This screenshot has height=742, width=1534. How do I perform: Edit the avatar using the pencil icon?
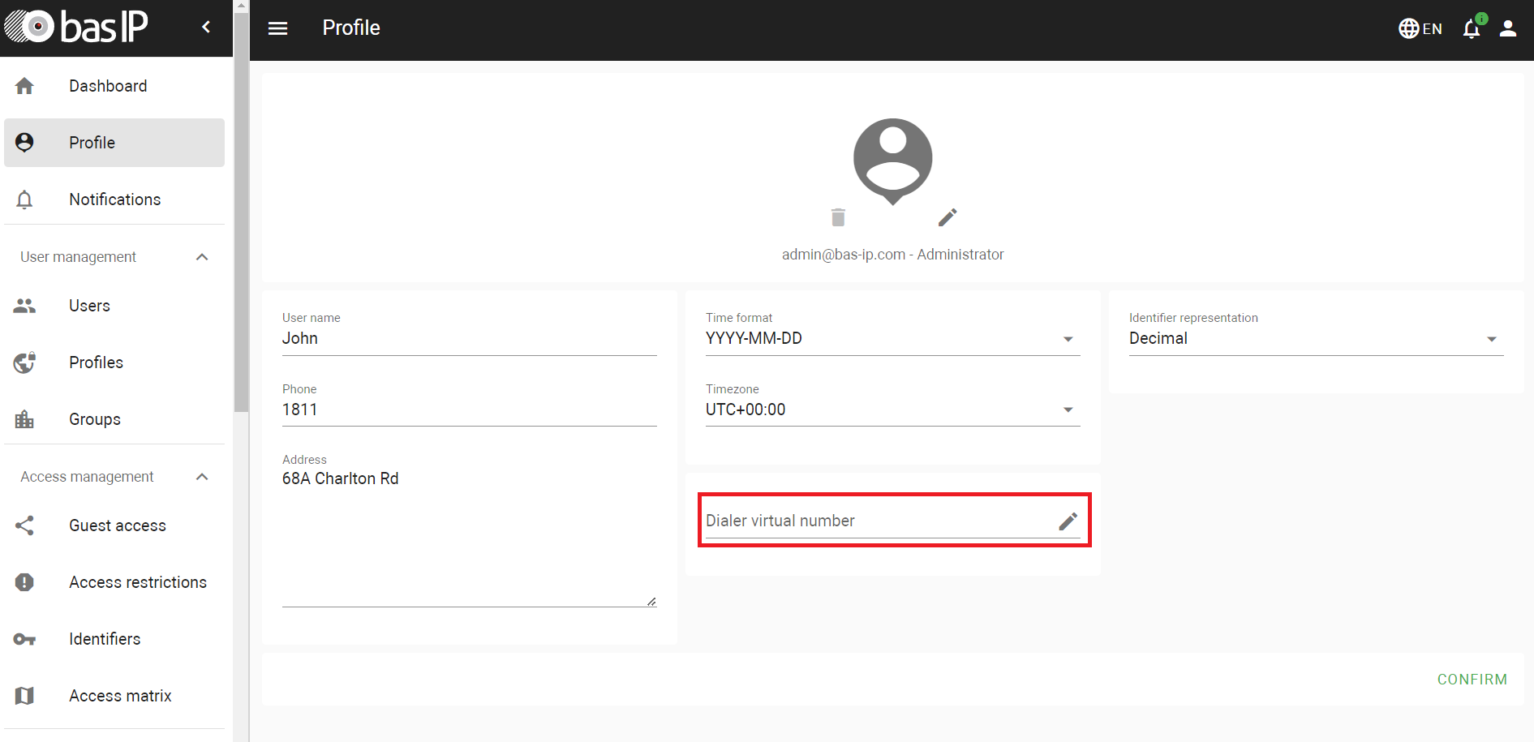947,217
